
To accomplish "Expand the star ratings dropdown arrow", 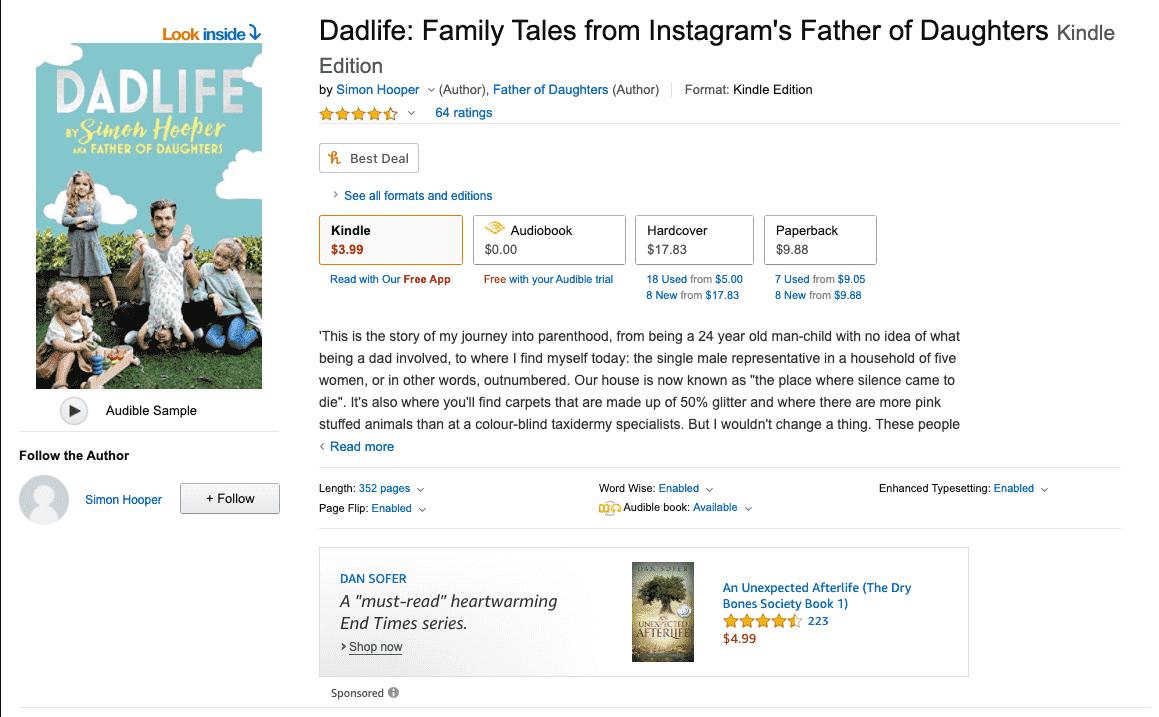I will [411, 114].
